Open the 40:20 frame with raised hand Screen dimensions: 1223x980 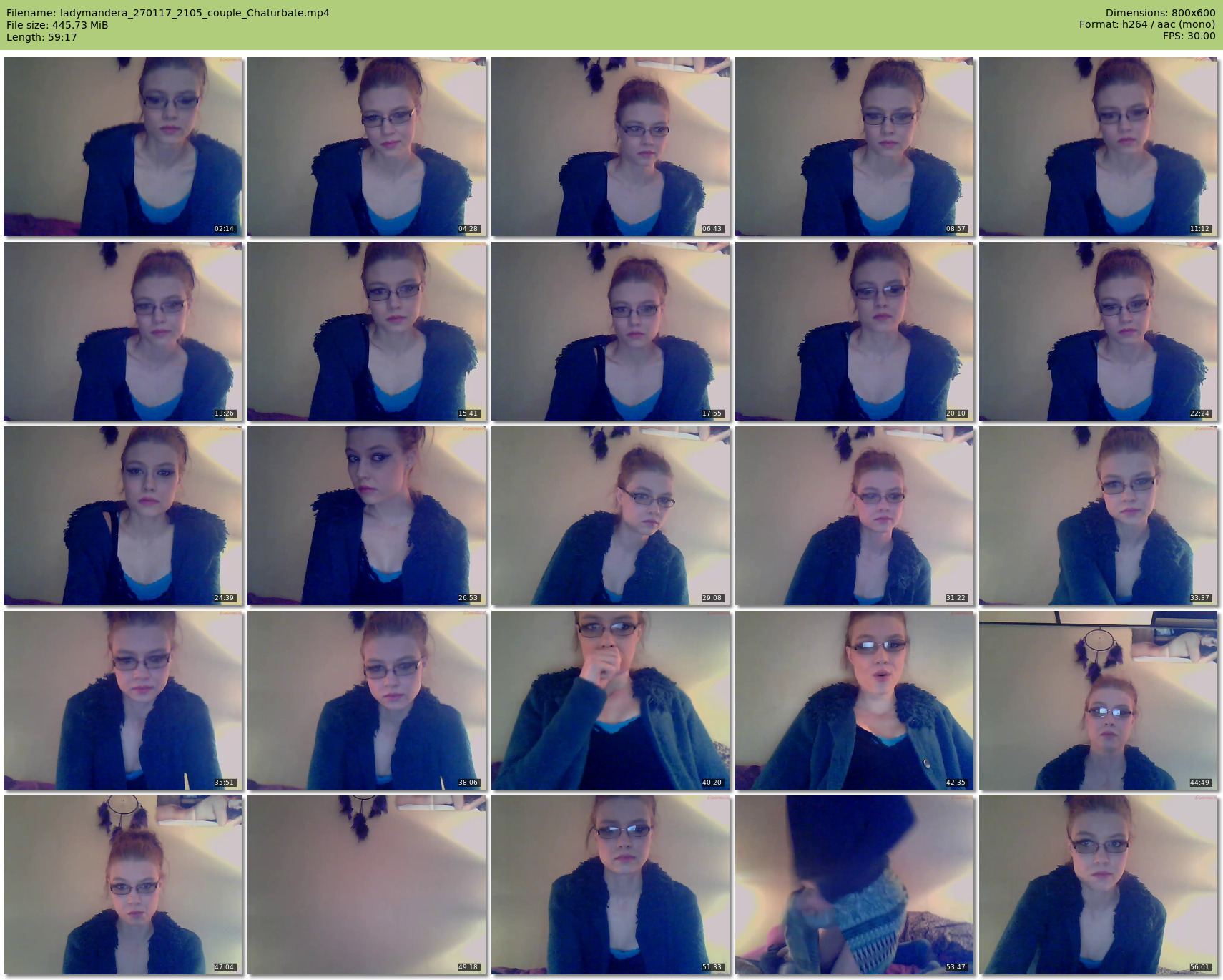tap(611, 700)
